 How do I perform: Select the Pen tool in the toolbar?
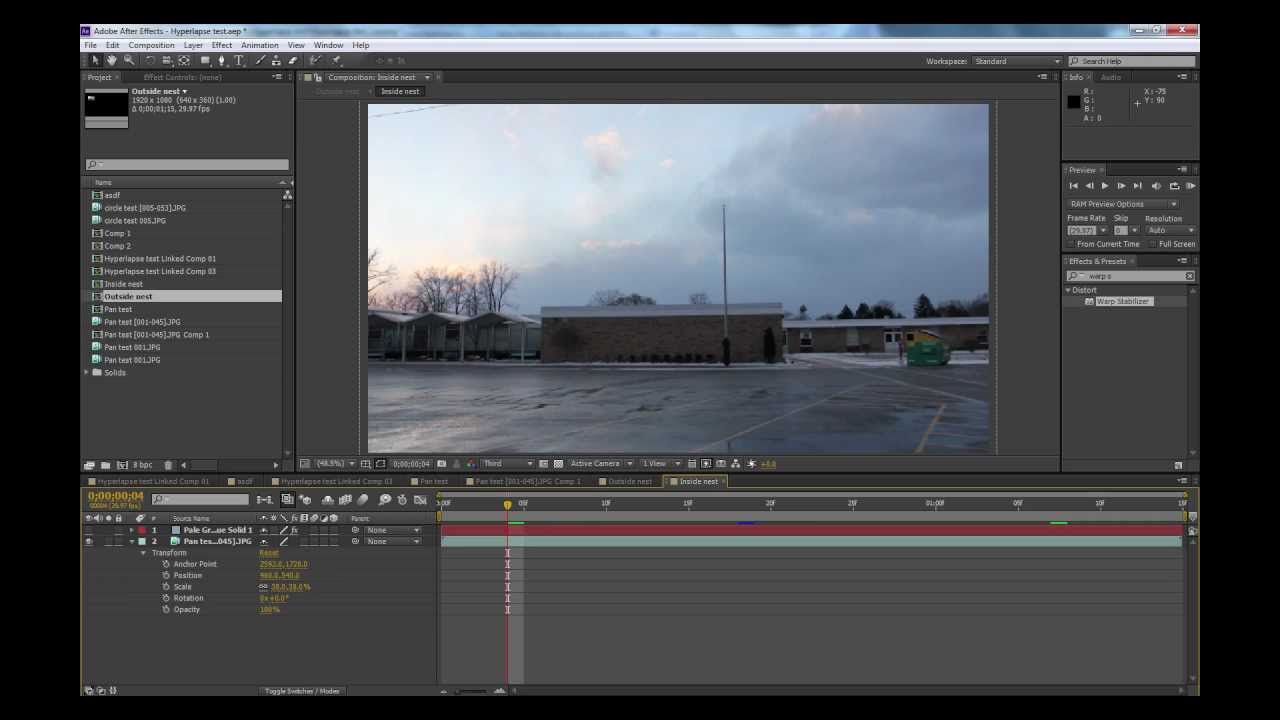point(222,61)
